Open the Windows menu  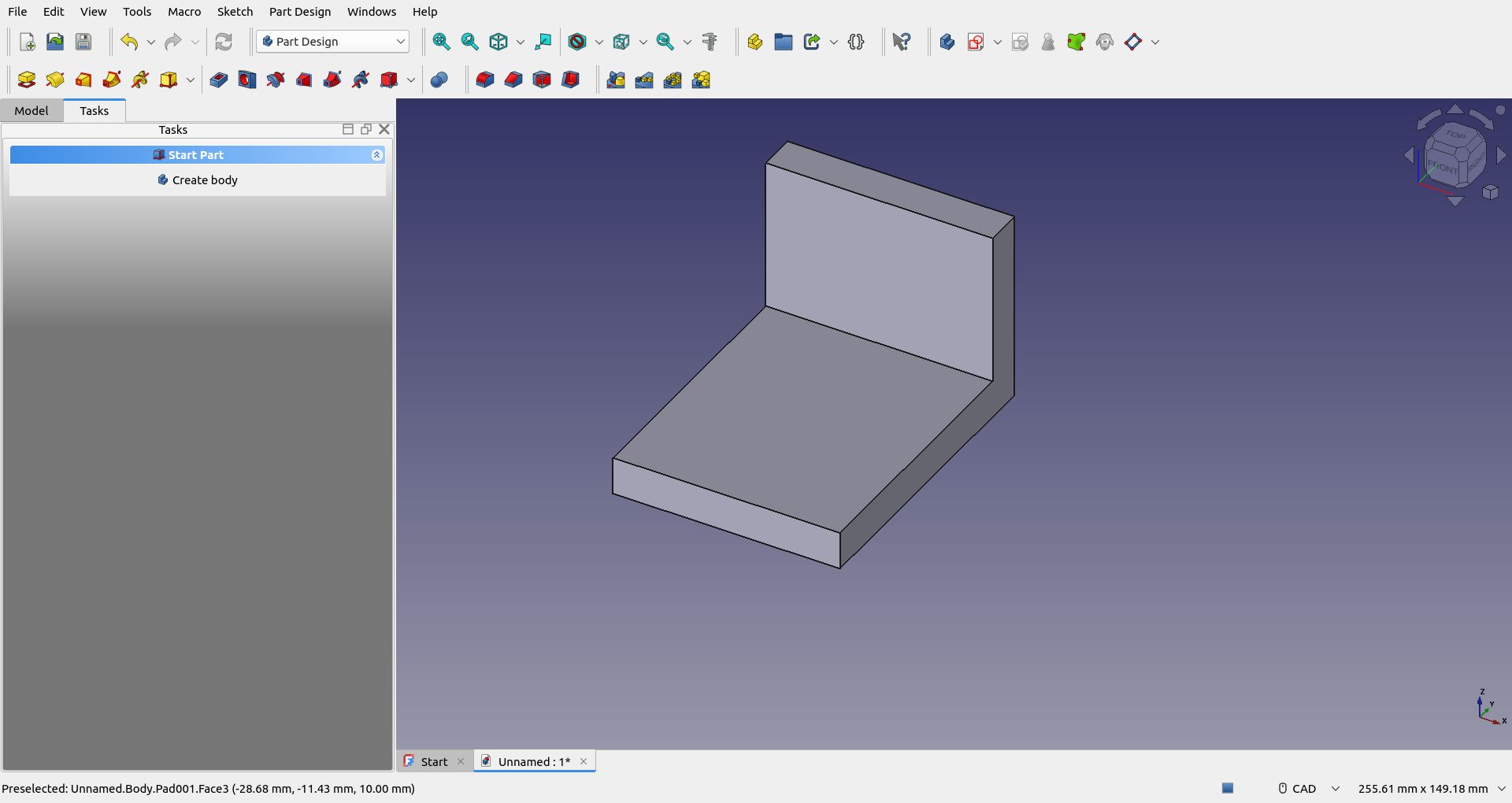[372, 12]
